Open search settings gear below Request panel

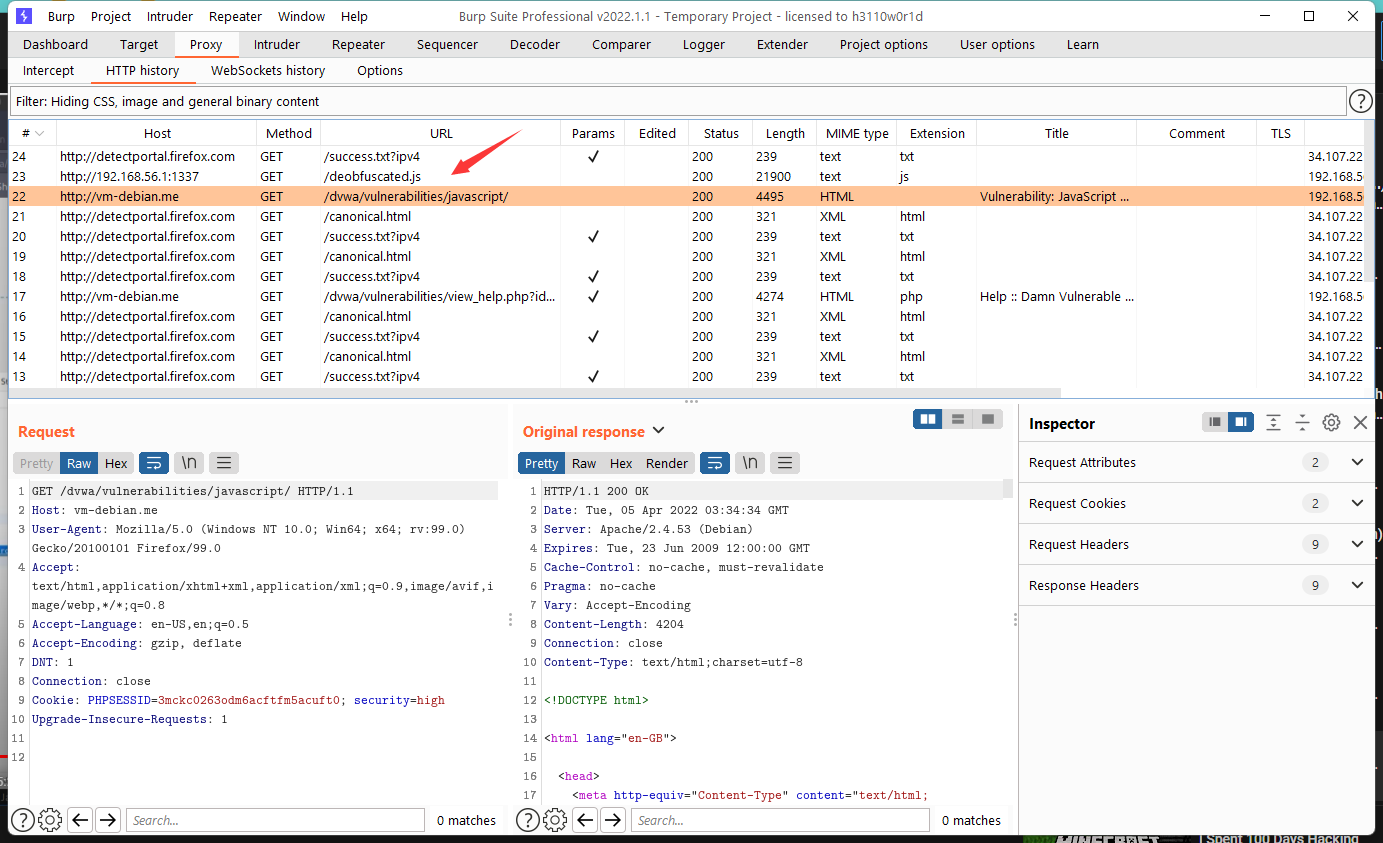click(x=50, y=820)
